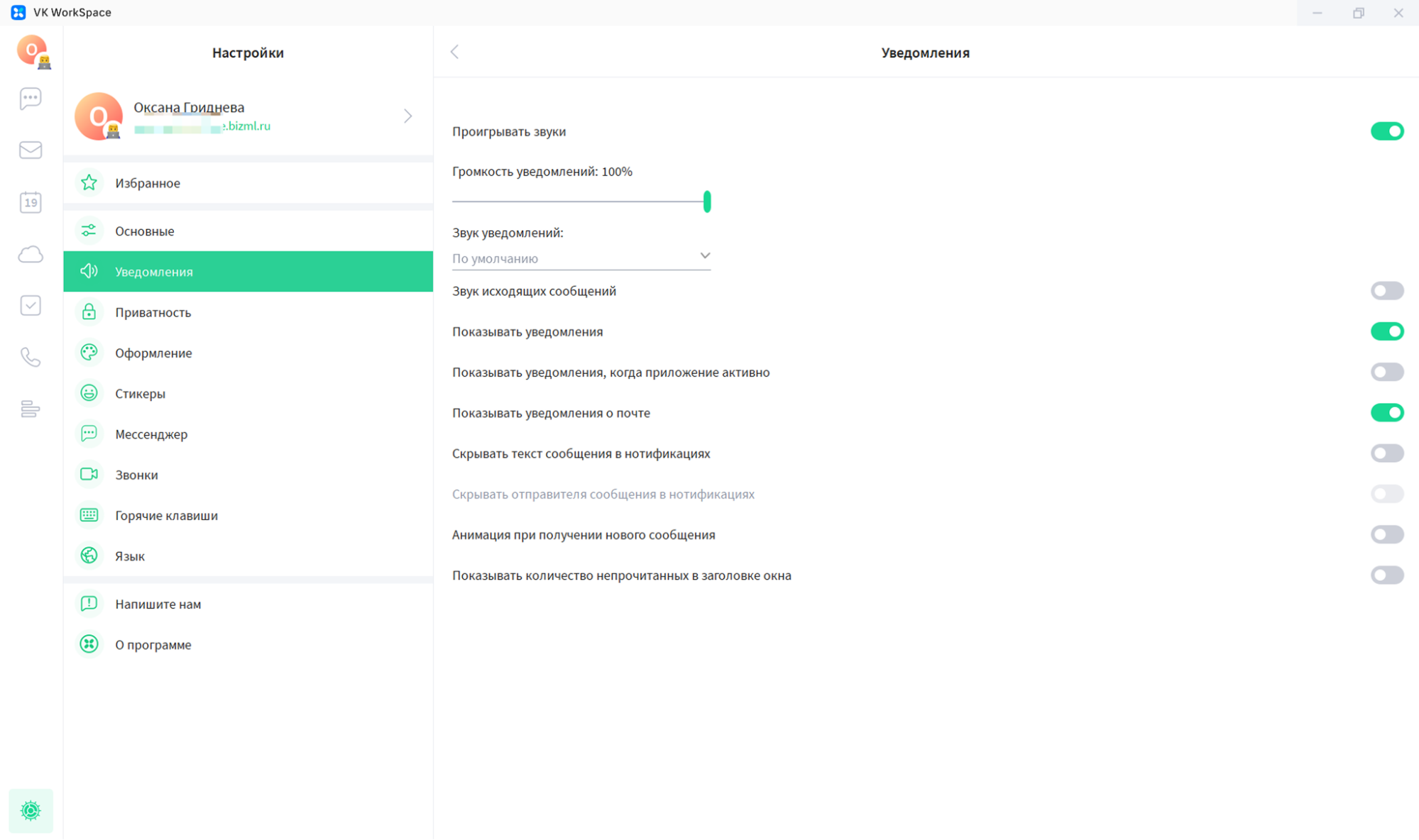Viewport: 1419px width, 840px height.
Task: Enable Звук исходящих сообщений toggle
Action: [x=1386, y=291]
